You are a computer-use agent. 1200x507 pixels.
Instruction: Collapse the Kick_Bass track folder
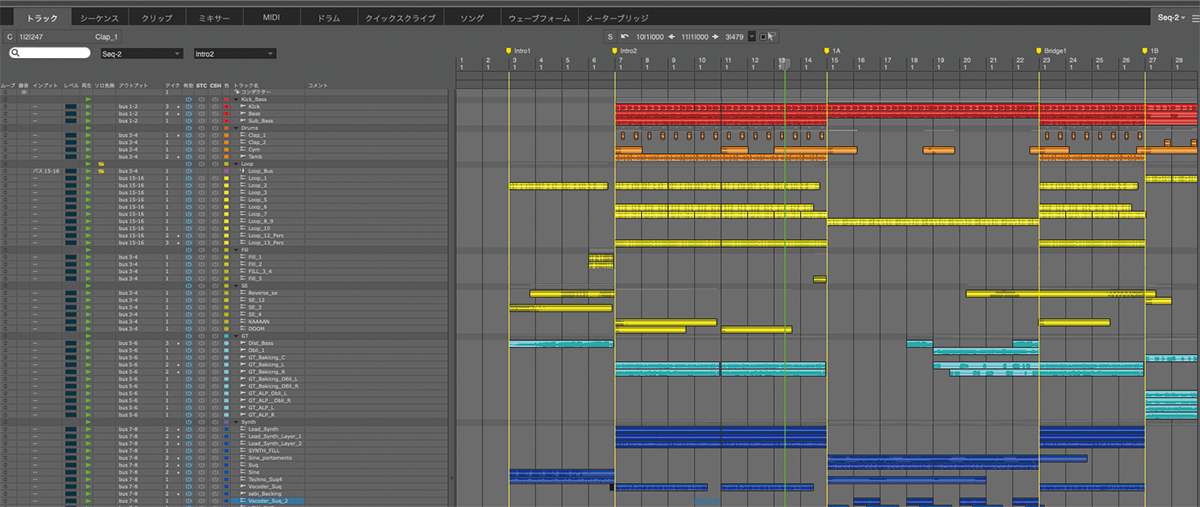(x=236, y=99)
